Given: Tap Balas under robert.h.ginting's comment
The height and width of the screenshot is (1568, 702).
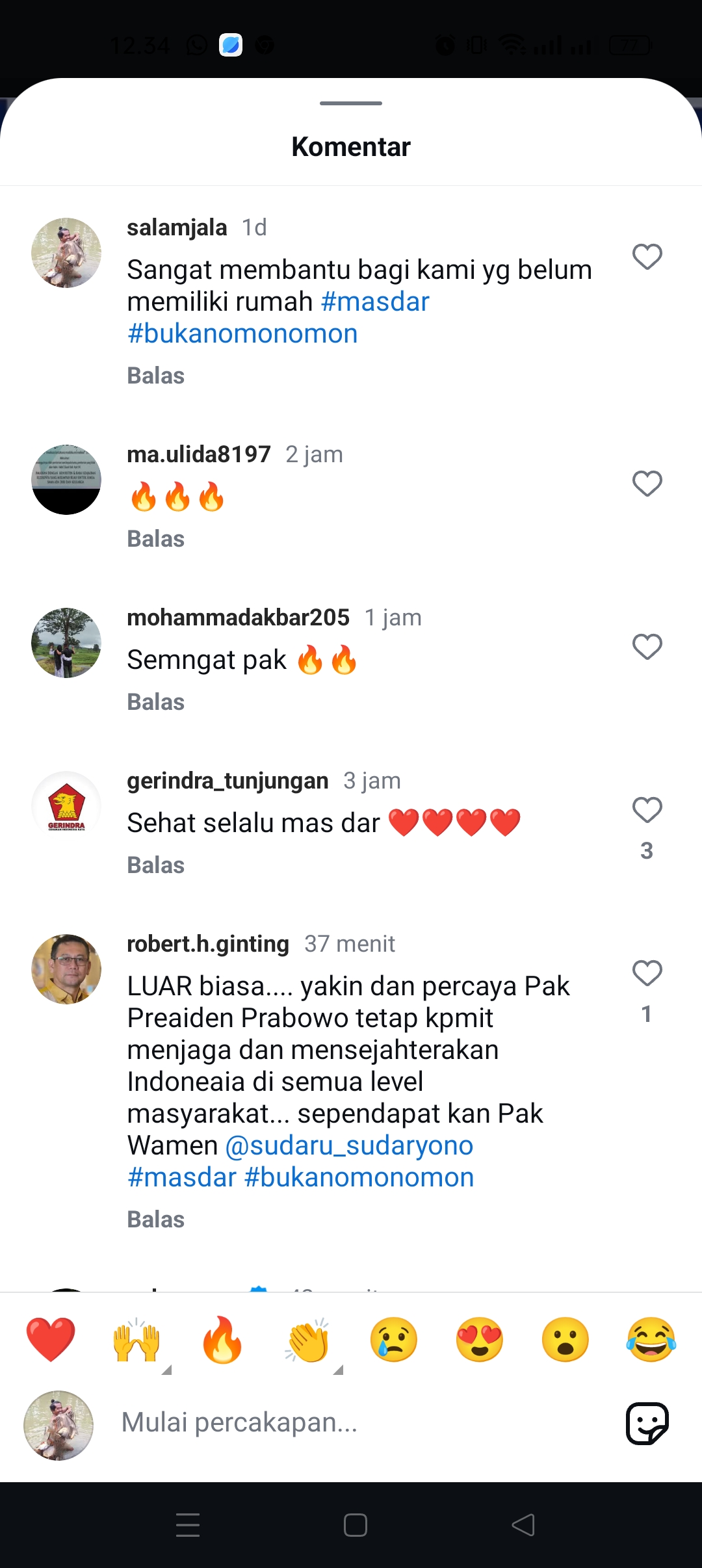Looking at the screenshot, I should click(156, 1220).
